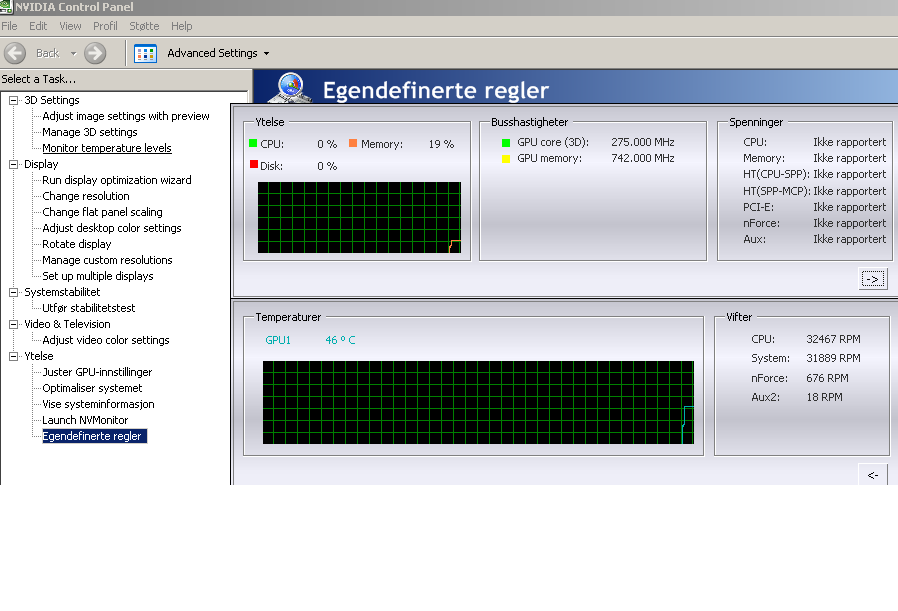Image resolution: width=898 pixels, height=611 pixels.
Task: Select Utfør stabilitetstest
Action: 89,308
